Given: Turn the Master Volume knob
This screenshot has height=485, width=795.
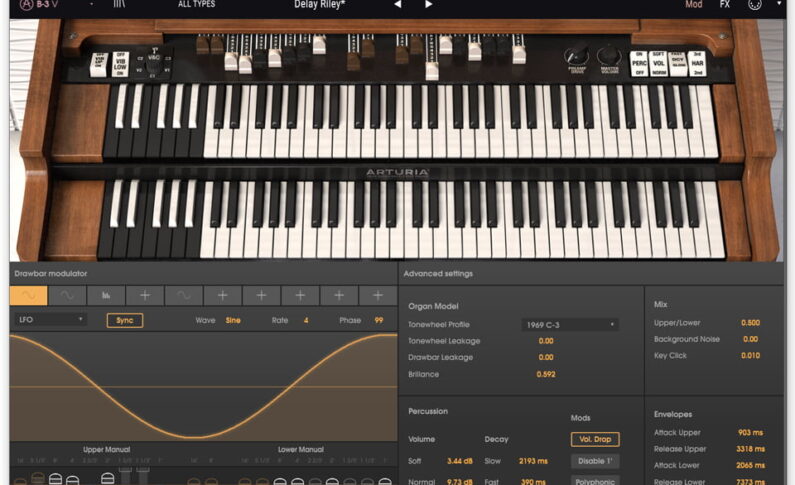Looking at the screenshot, I should [x=609, y=56].
